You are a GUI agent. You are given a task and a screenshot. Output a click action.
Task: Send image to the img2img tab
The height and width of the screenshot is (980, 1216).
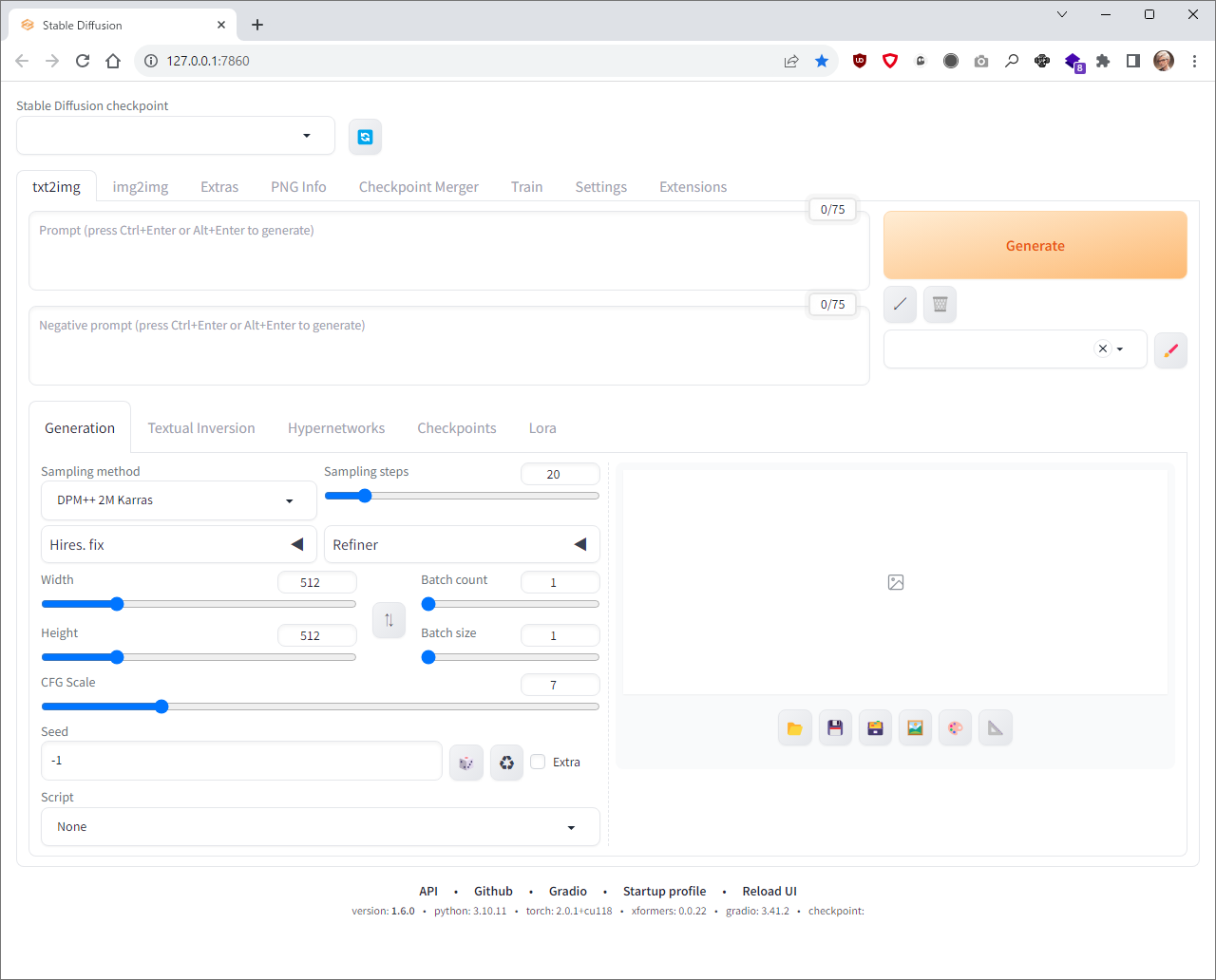point(915,728)
